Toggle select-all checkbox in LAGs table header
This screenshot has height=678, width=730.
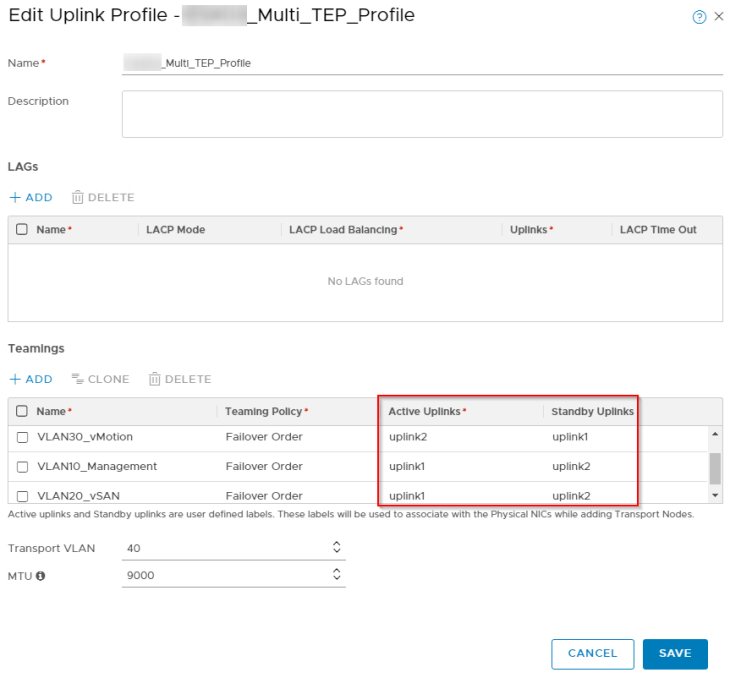click(x=22, y=229)
